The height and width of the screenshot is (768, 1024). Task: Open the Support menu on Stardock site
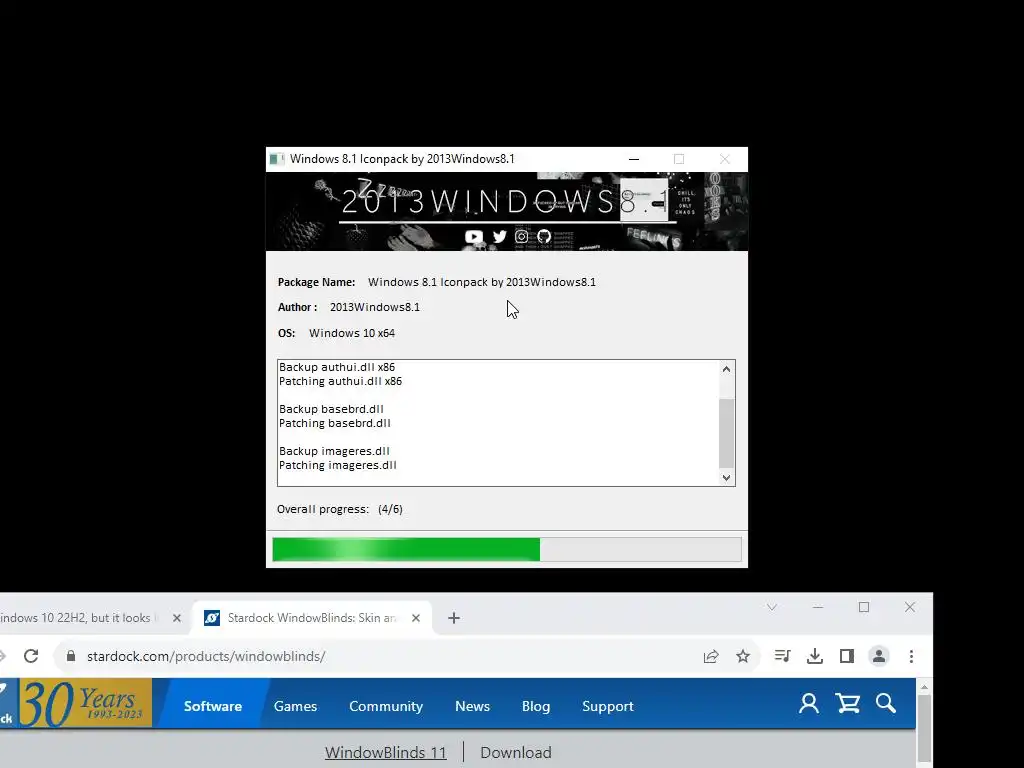point(607,706)
